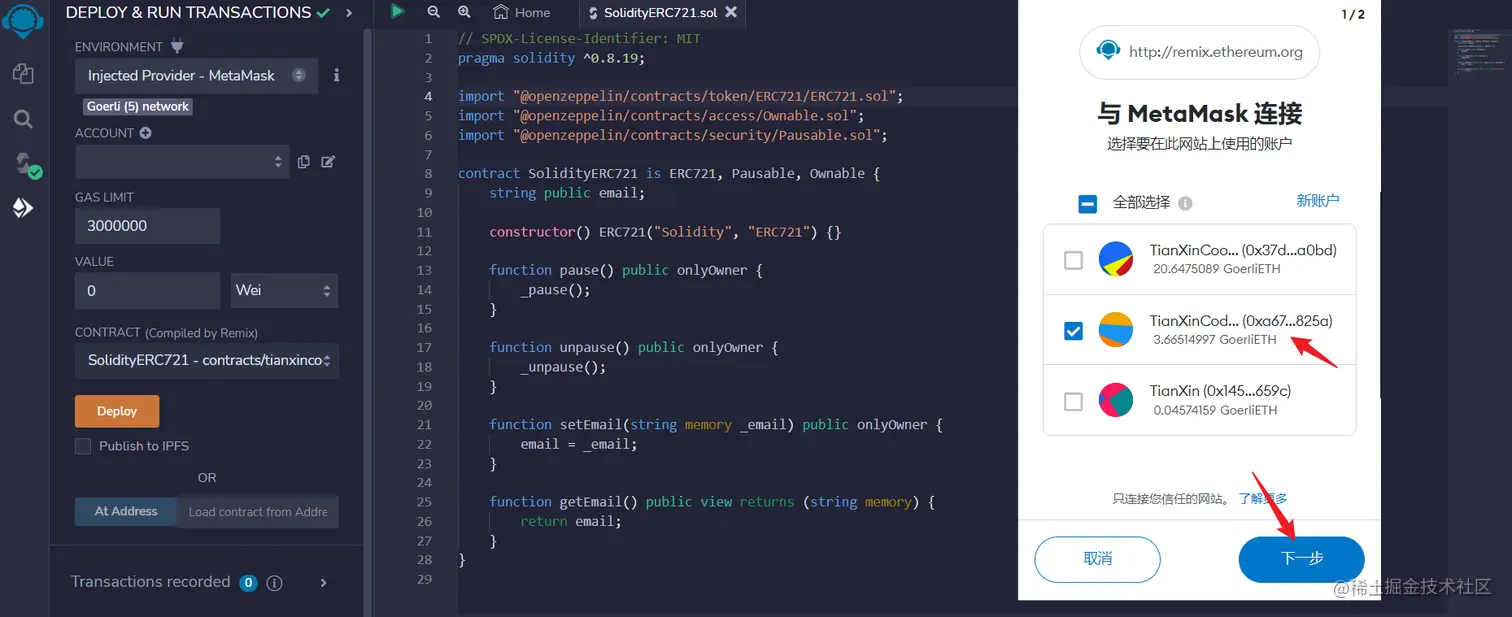Expand the Transactions recorded section chevron
This screenshot has width=1512, height=617.
323,582
